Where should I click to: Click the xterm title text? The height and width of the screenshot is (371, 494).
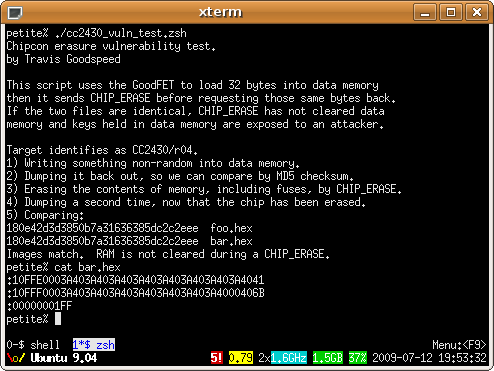click(x=220, y=12)
